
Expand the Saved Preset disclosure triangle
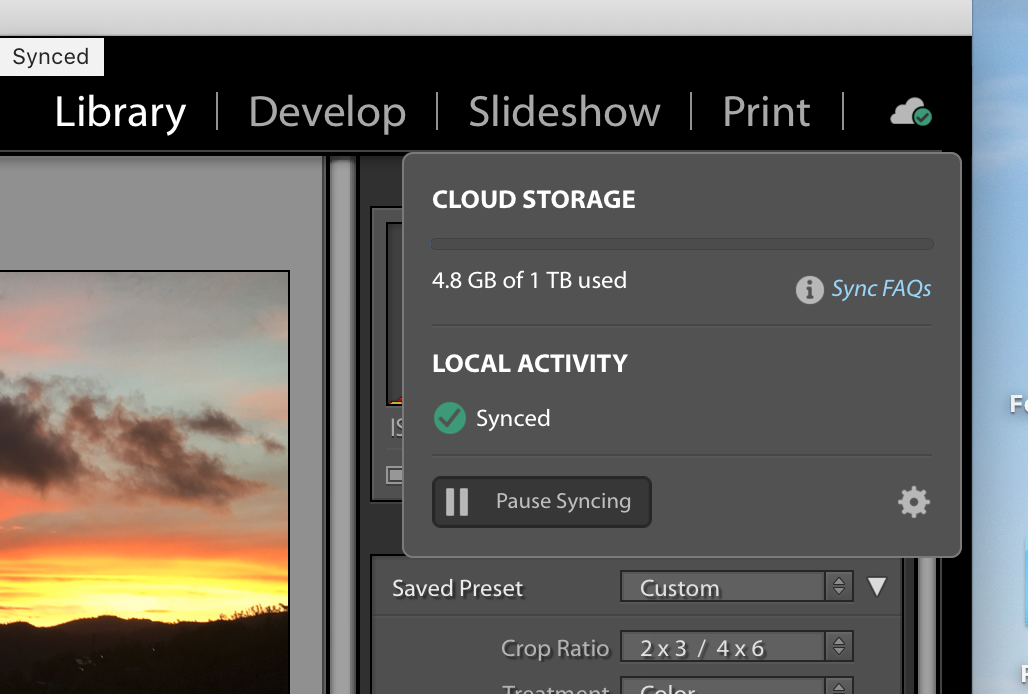pyautogui.click(x=876, y=587)
